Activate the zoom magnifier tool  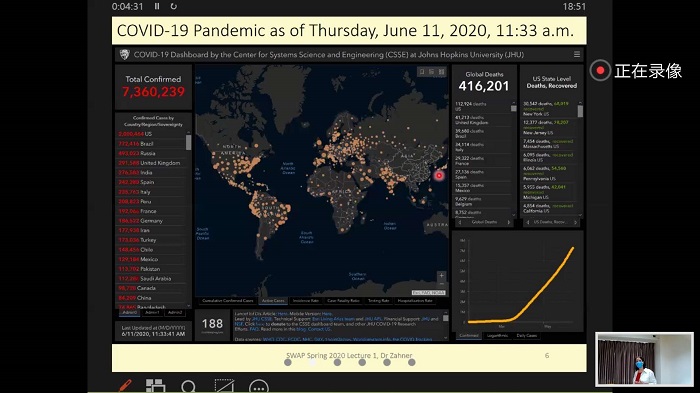click(x=188, y=386)
